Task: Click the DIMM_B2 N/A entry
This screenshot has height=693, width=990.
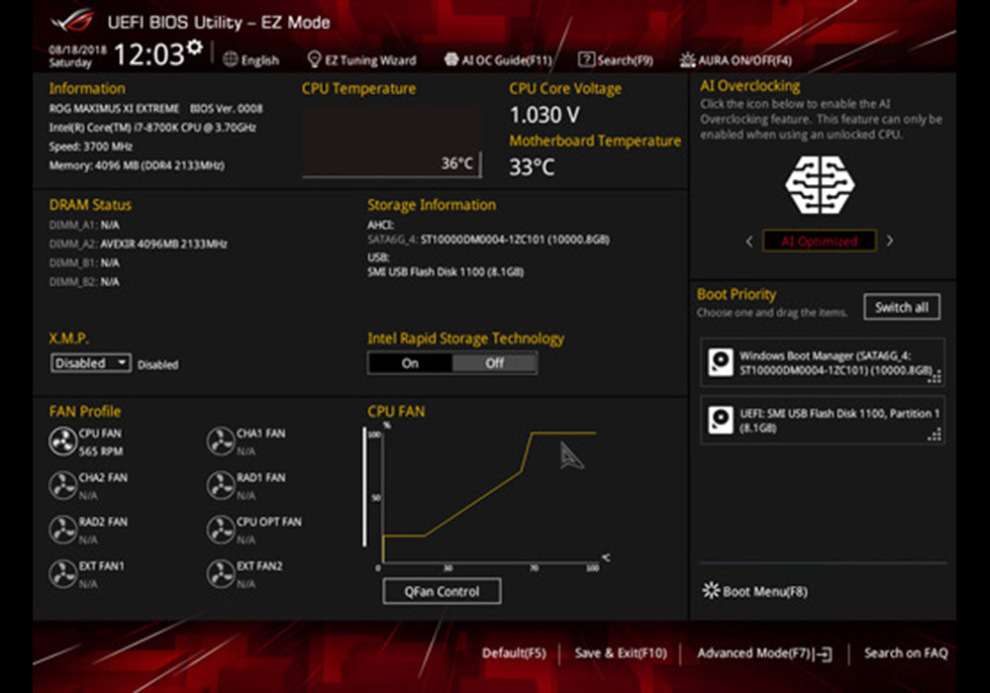Action: (84, 281)
